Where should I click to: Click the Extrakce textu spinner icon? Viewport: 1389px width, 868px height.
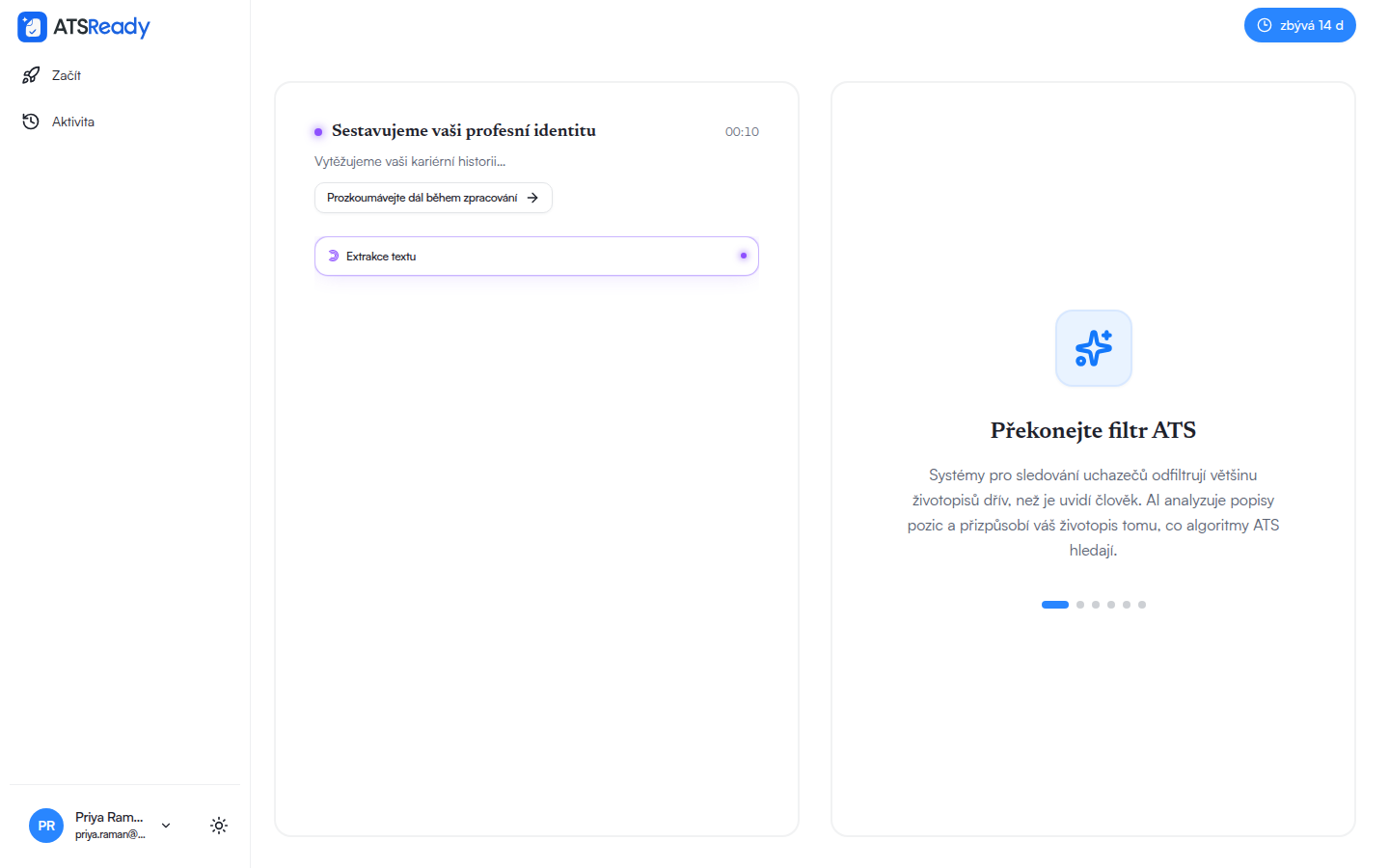coord(334,257)
